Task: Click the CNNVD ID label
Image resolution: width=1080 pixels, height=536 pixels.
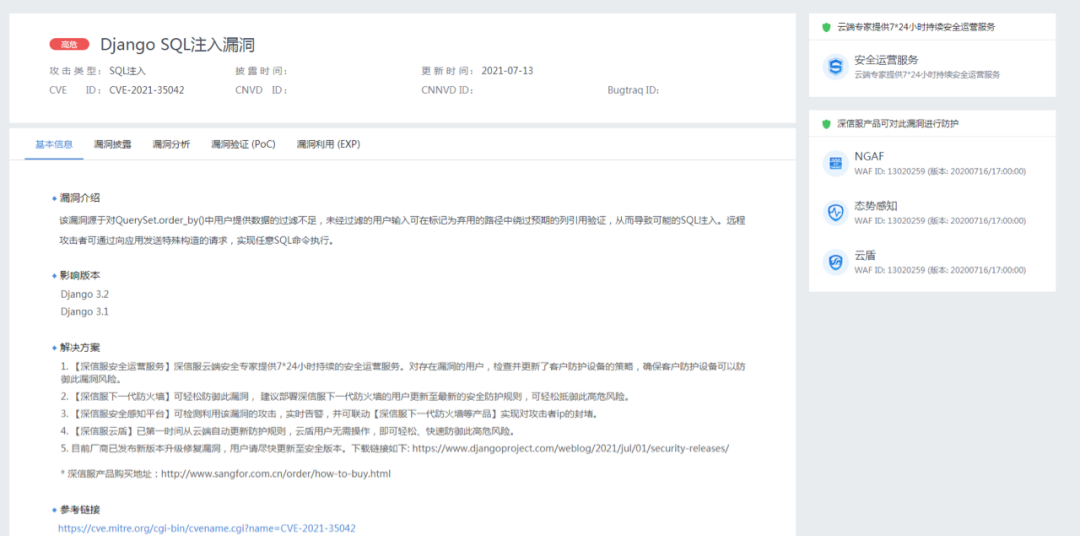Action: point(448,90)
